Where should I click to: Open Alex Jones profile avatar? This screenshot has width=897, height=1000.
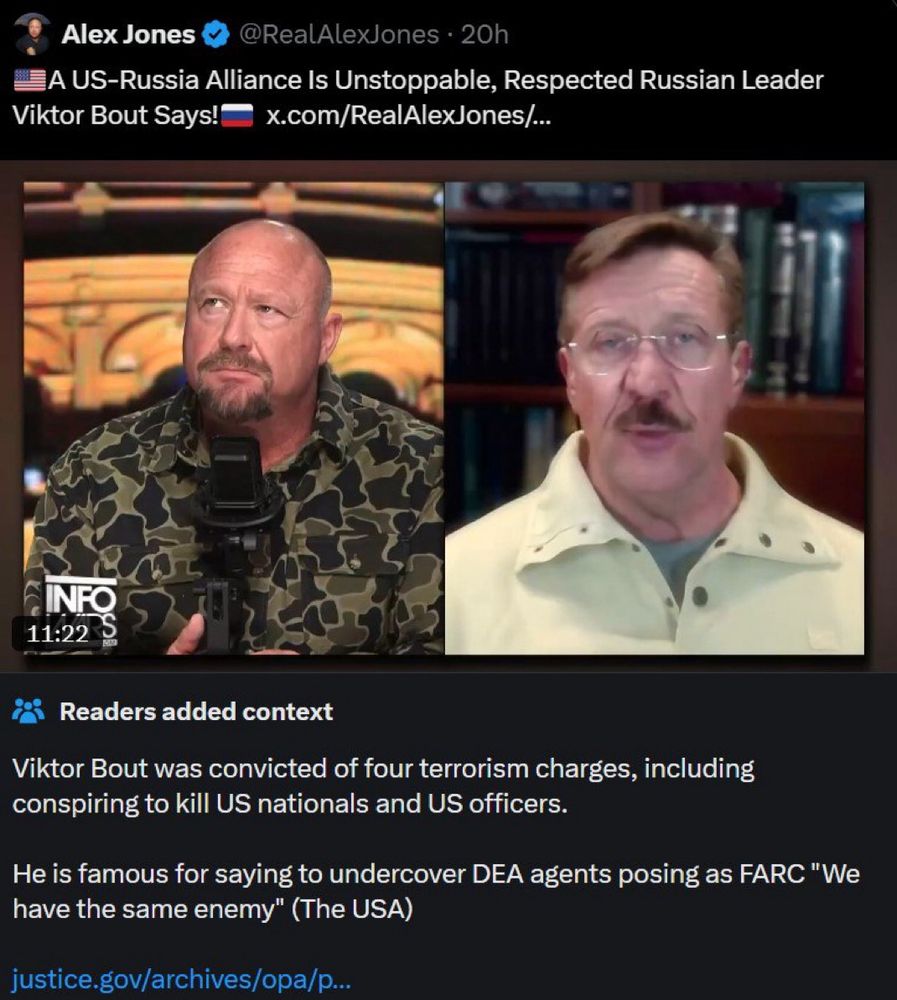pyautogui.click(x=31, y=34)
